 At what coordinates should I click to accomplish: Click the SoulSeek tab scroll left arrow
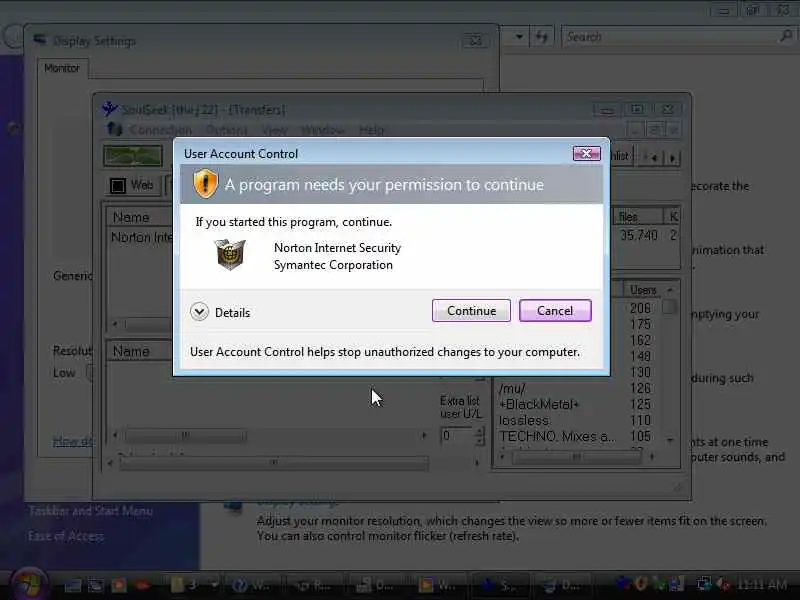(x=654, y=158)
